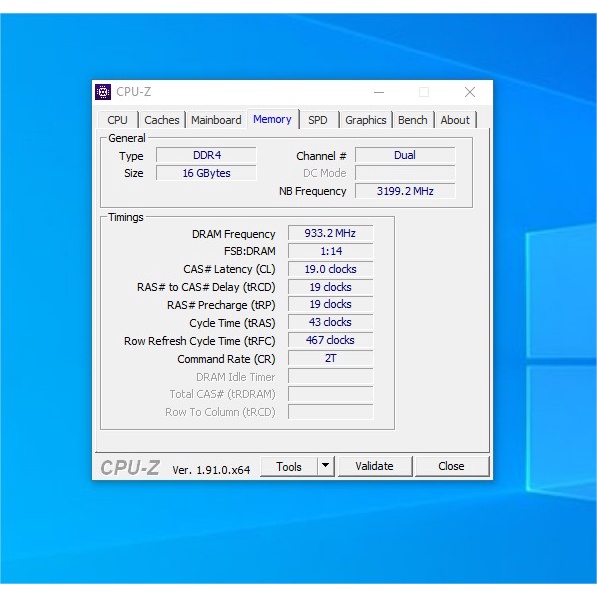Click the empty DC Mode field
The image size is (597, 597).
pos(405,173)
